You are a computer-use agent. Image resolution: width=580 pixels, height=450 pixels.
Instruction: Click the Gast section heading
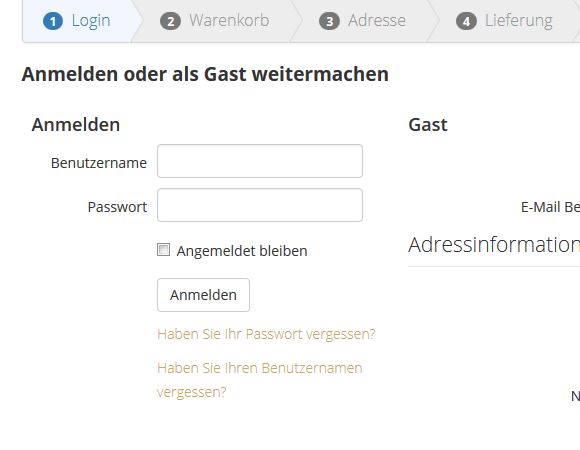pyautogui.click(x=428, y=125)
